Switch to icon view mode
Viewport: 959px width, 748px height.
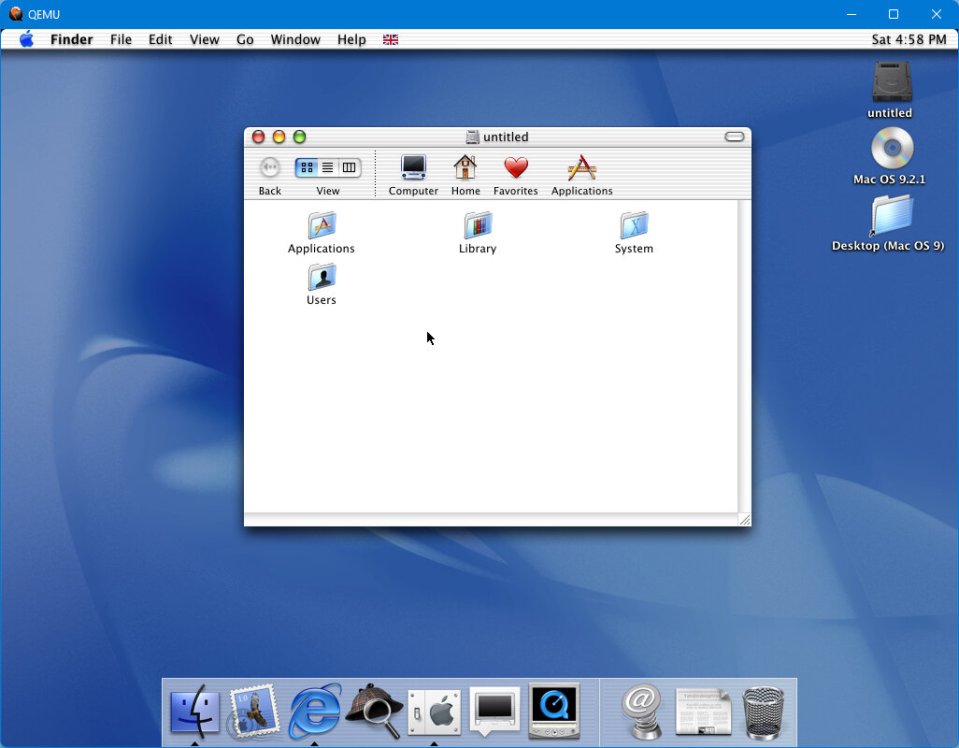pos(307,168)
